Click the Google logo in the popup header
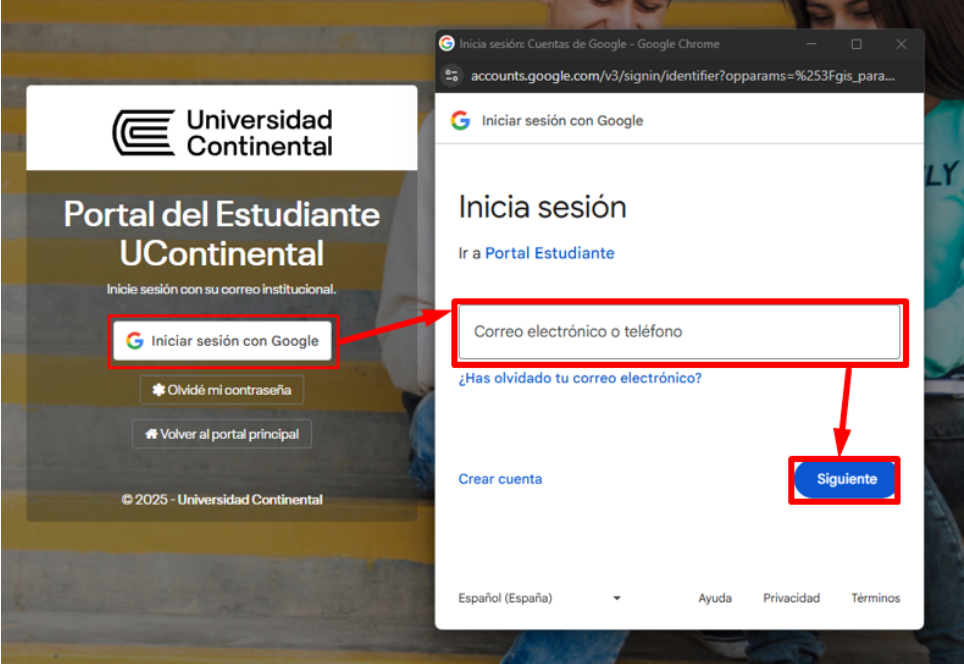This screenshot has width=964, height=666. point(460,121)
